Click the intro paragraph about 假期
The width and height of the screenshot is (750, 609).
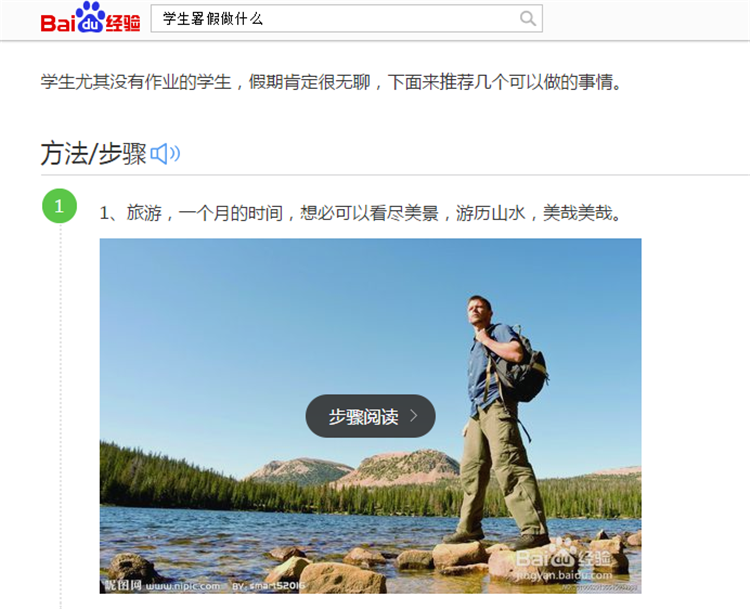pyautogui.click(x=332, y=82)
